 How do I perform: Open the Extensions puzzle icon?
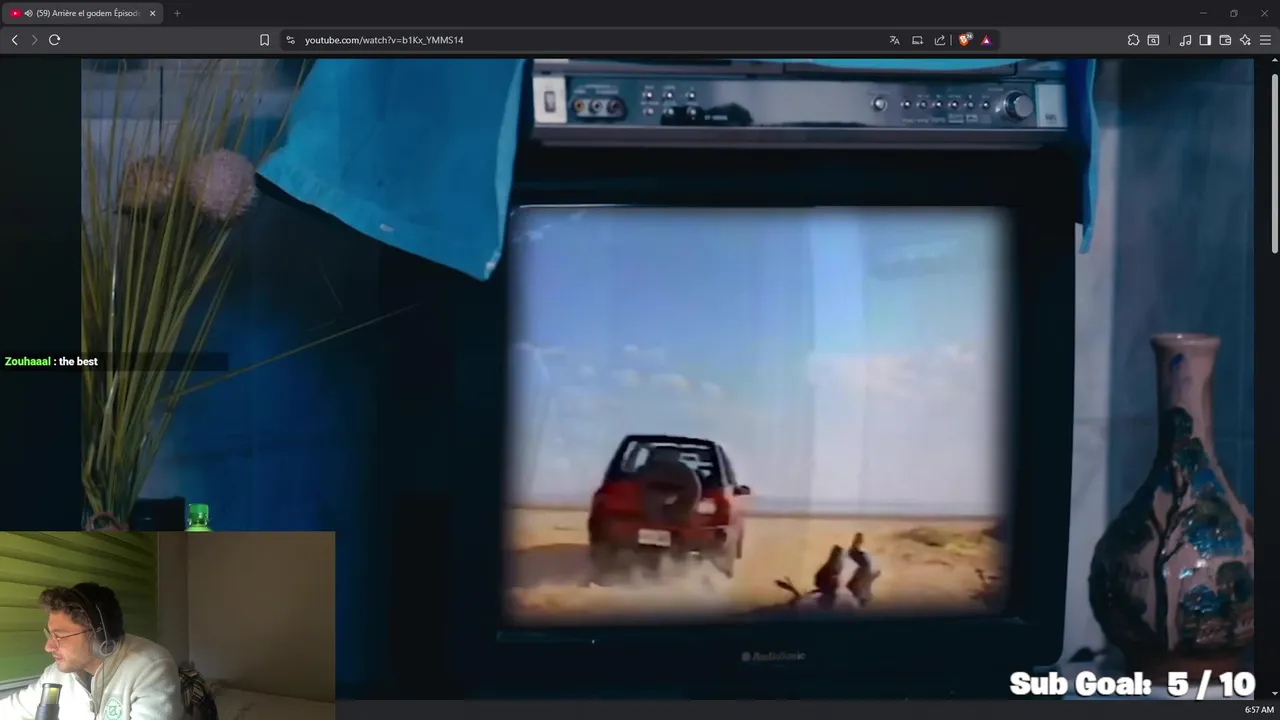(1133, 40)
